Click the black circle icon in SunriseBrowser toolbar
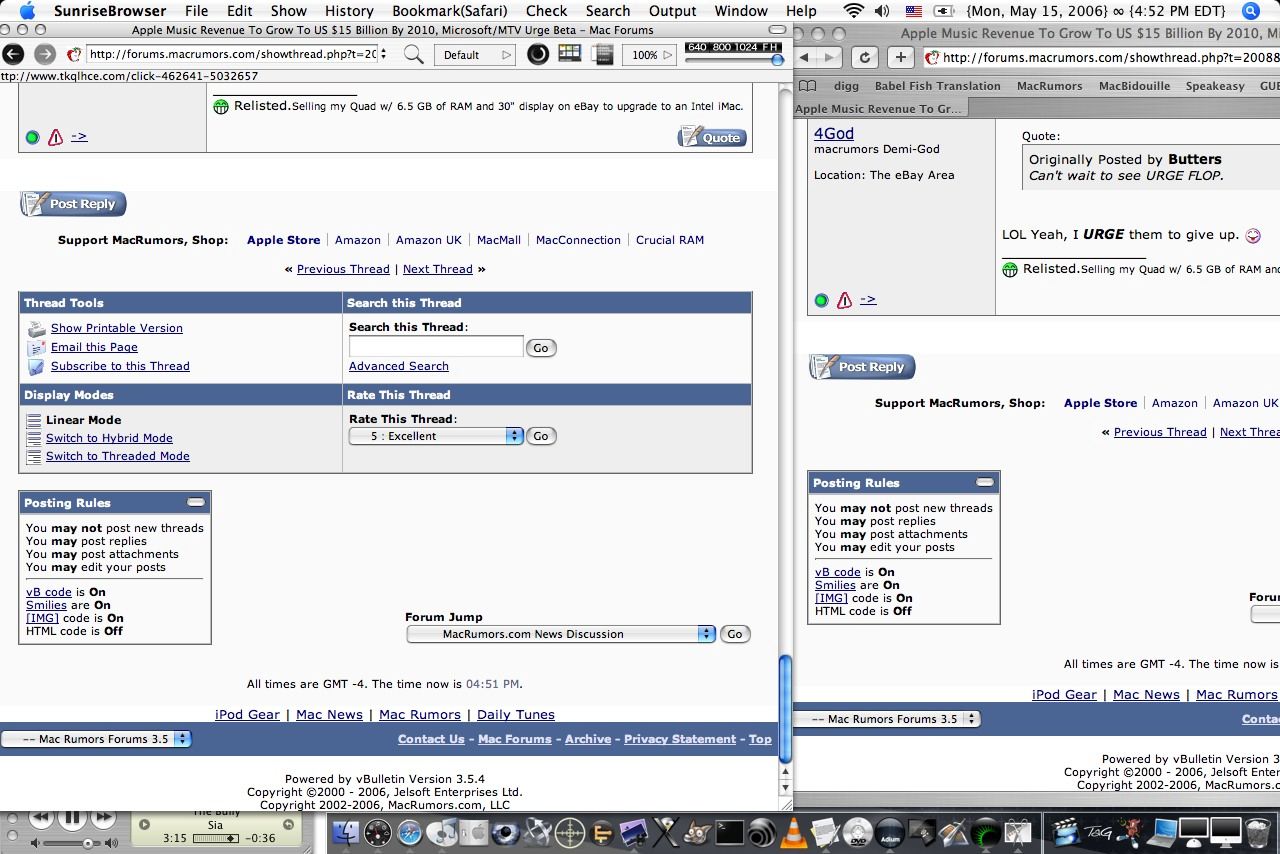Screen dimensions: 1280x854 click(538, 54)
